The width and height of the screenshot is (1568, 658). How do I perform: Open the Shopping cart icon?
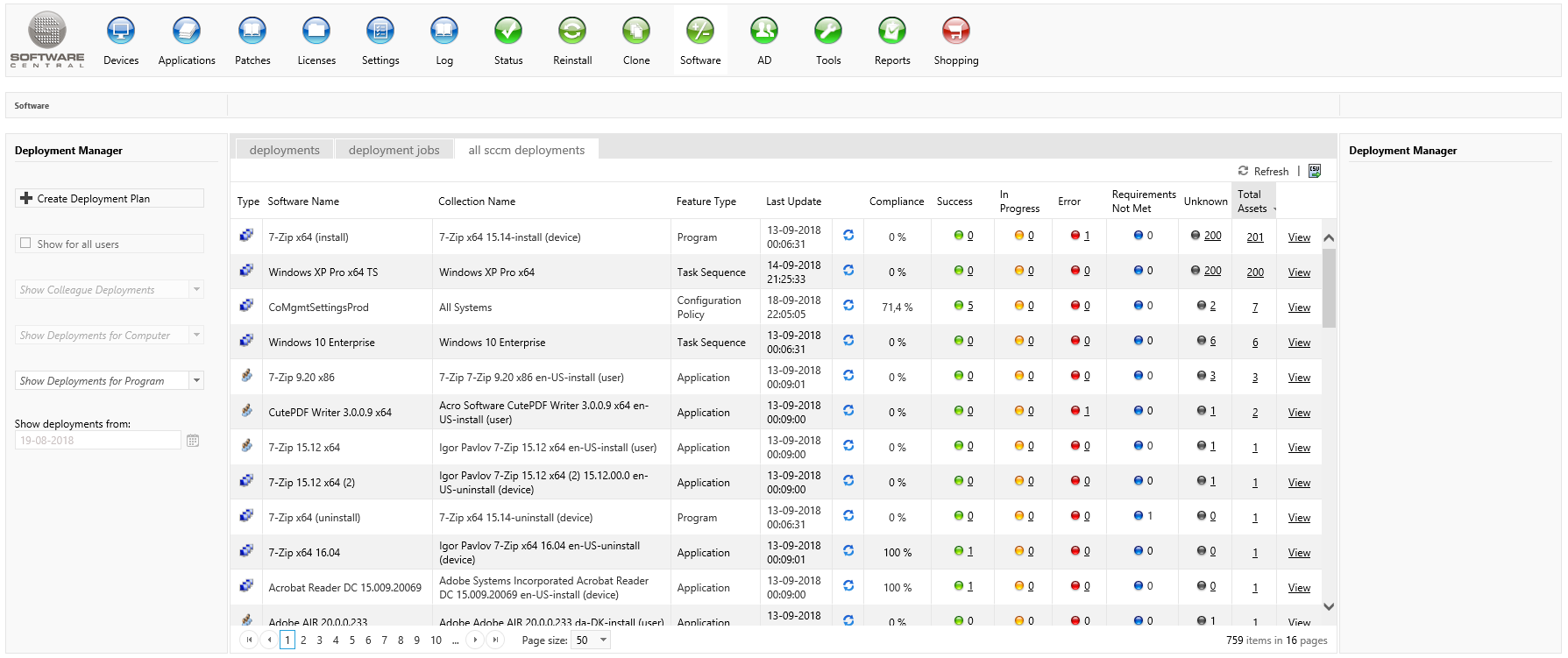coord(955,32)
